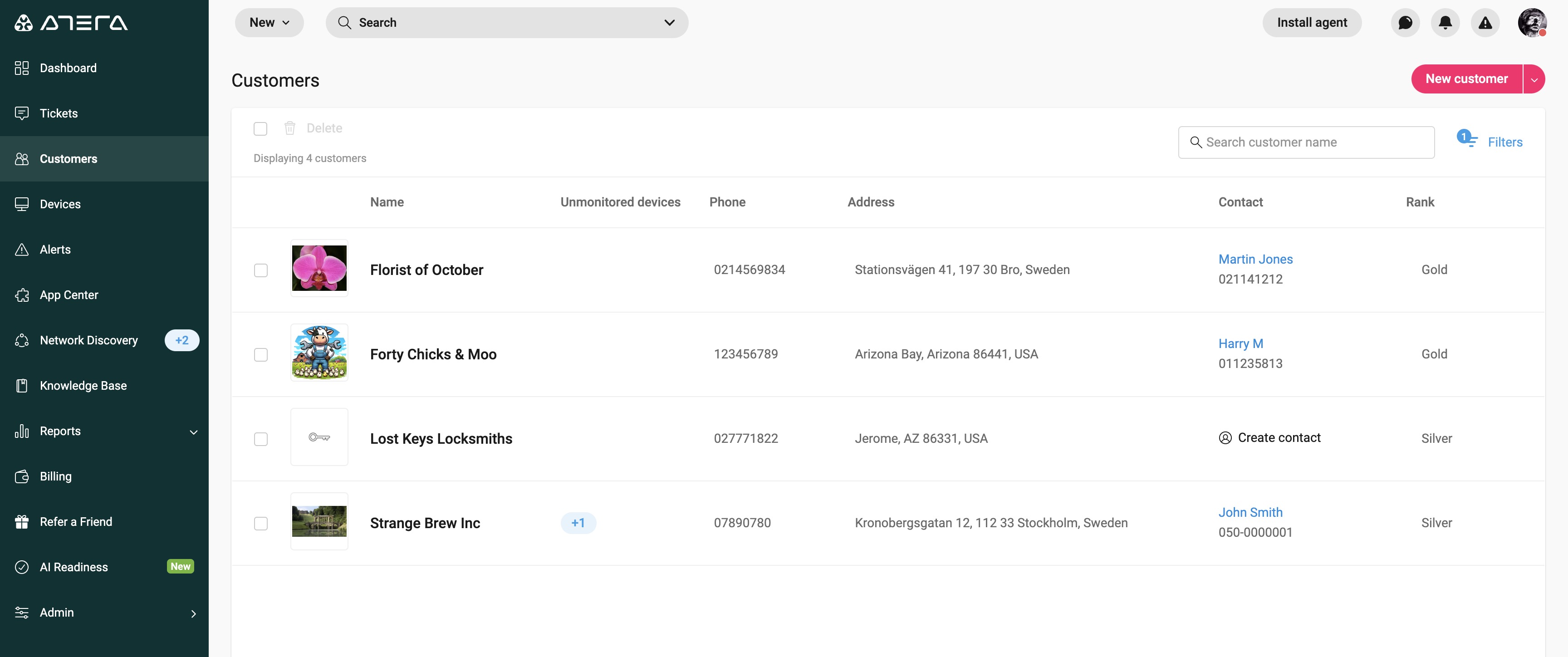Viewport: 1568px width, 657px height.
Task: Click the Delete trash icon
Action: pyautogui.click(x=290, y=128)
